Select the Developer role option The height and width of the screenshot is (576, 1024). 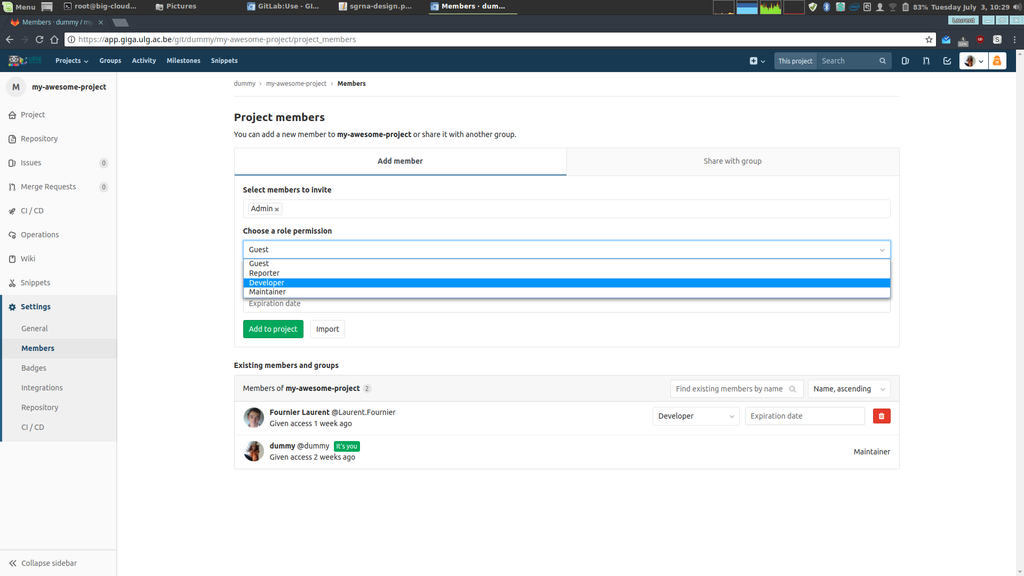[566, 283]
